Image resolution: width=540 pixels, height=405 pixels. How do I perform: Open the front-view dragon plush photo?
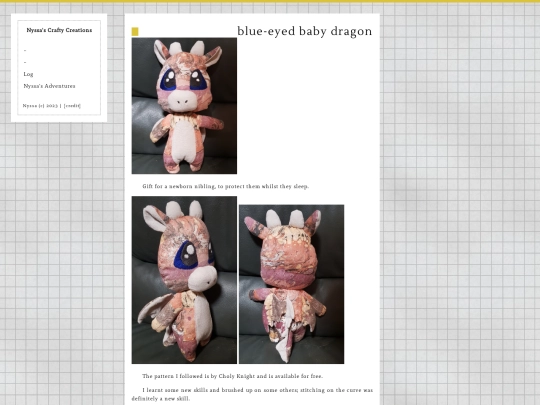tap(184, 106)
